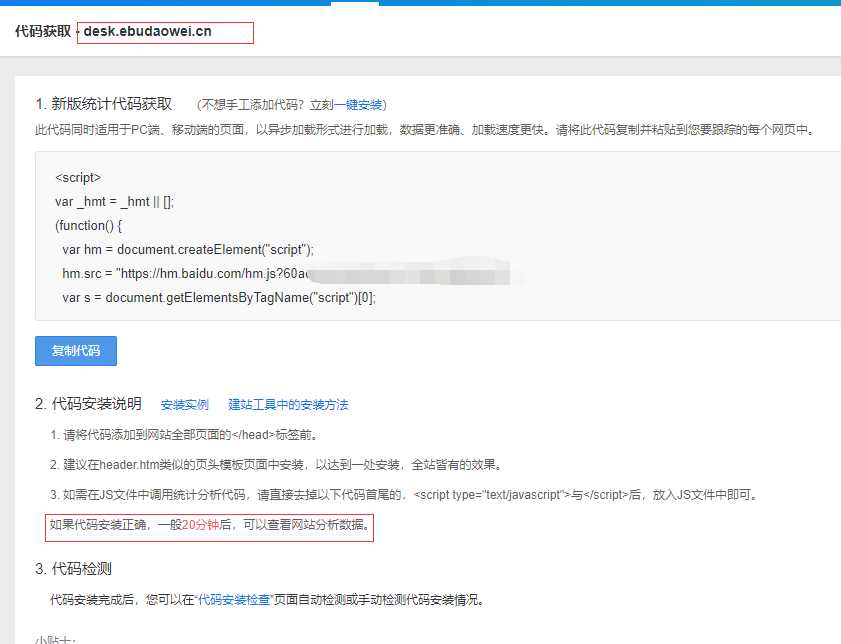
Task: Click the 2. 代码安装说明 heading
Action: coord(88,404)
